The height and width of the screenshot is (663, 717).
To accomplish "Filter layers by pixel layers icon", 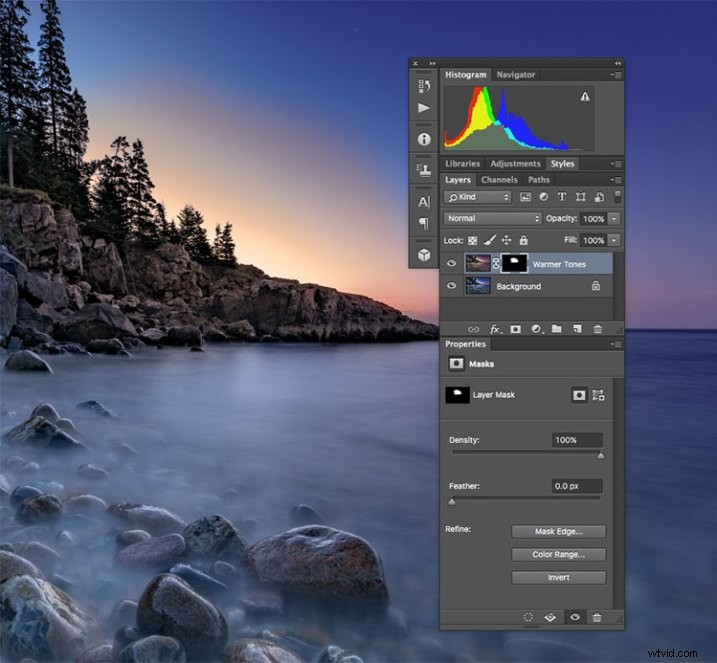I will (525, 197).
